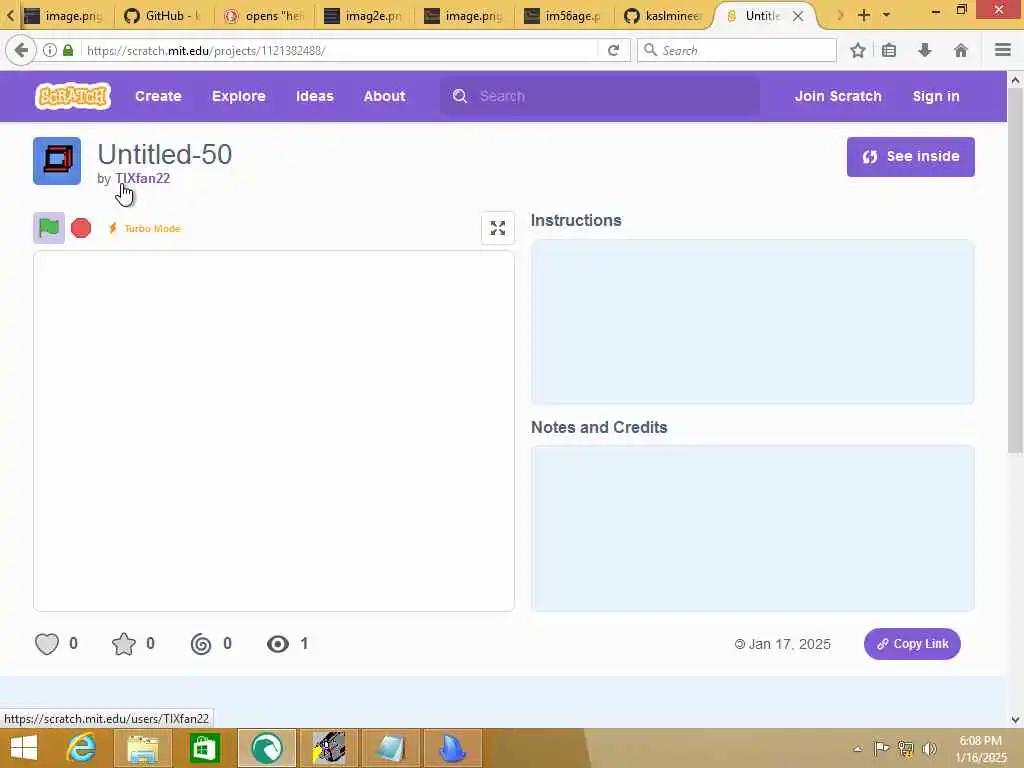Open File Explorer from taskbar
This screenshot has height=768, width=1024.
point(143,748)
